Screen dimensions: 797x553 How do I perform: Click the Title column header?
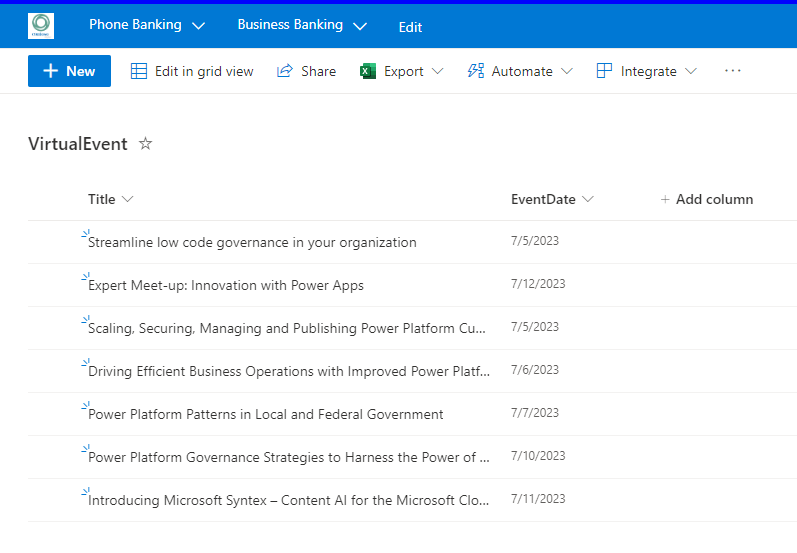coord(102,199)
